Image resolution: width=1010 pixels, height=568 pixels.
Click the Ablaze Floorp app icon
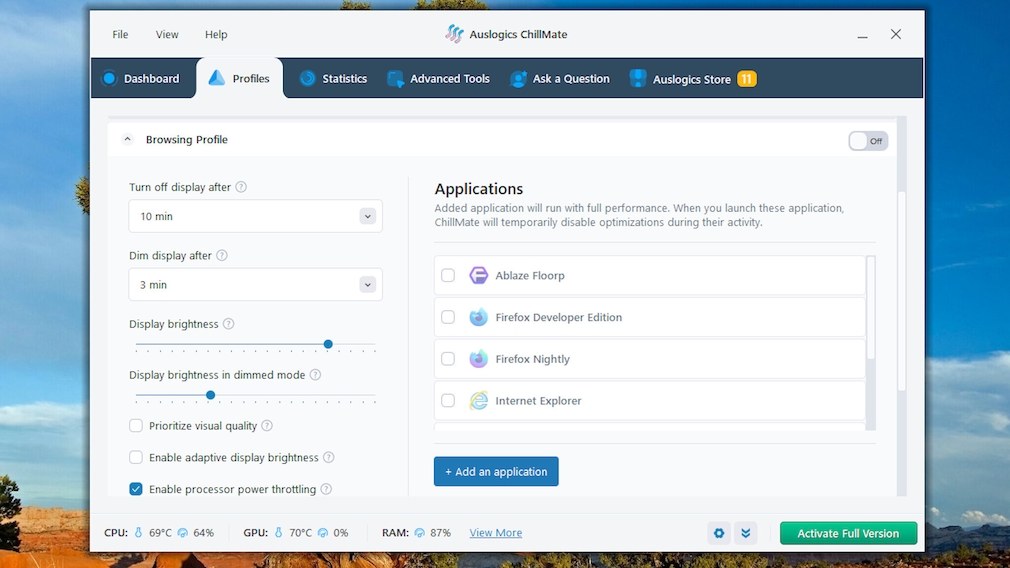click(x=479, y=276)
